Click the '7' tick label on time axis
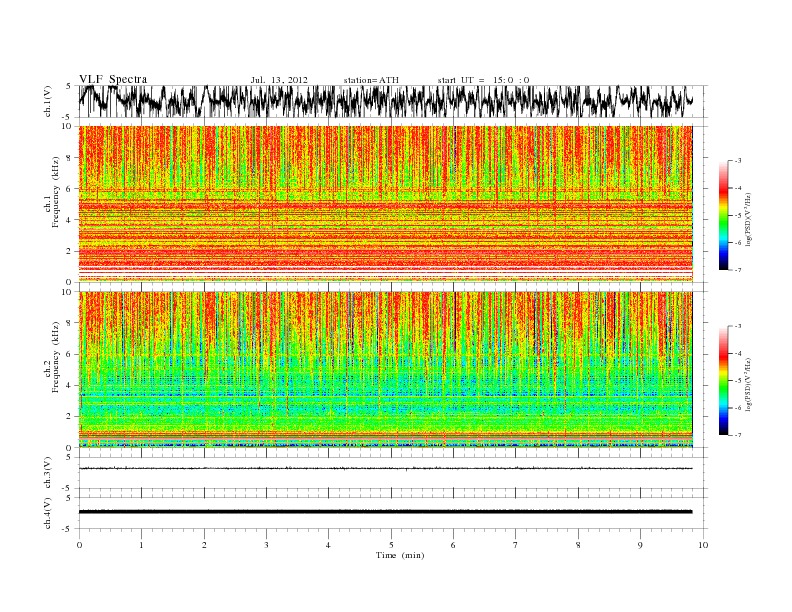792x612 pixels. point(516,545)
